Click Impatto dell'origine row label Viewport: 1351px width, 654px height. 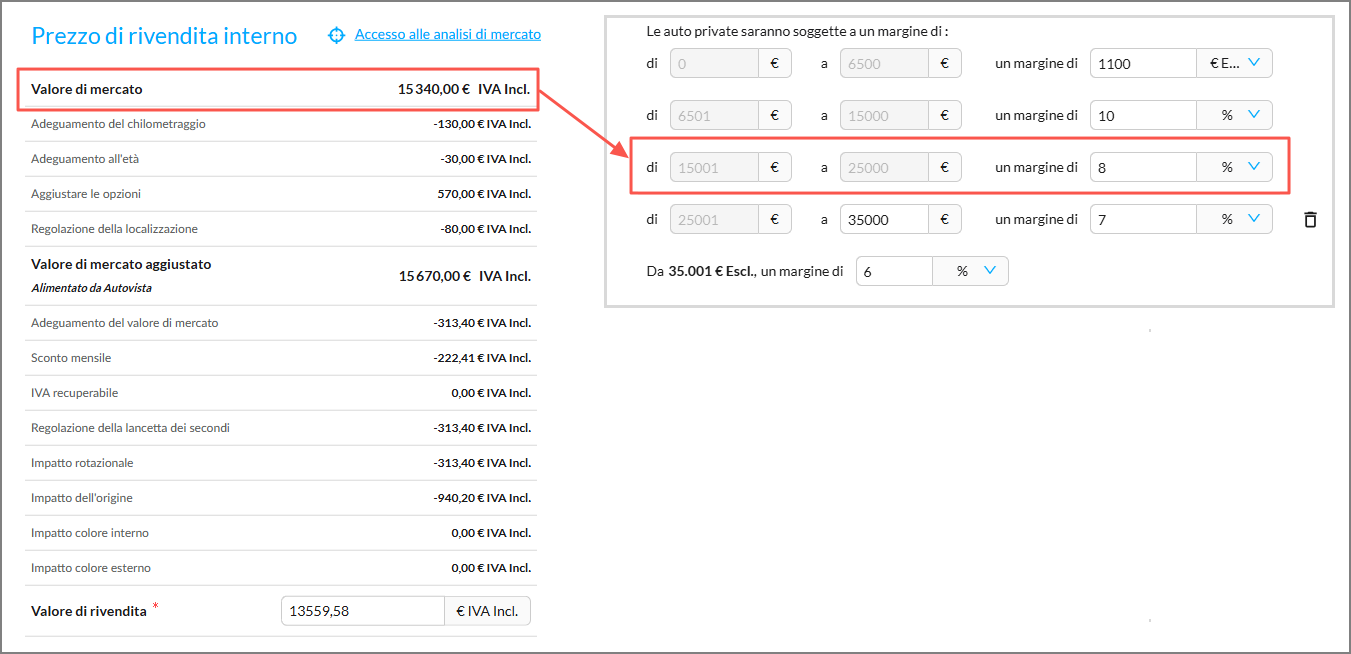[82, 498]
